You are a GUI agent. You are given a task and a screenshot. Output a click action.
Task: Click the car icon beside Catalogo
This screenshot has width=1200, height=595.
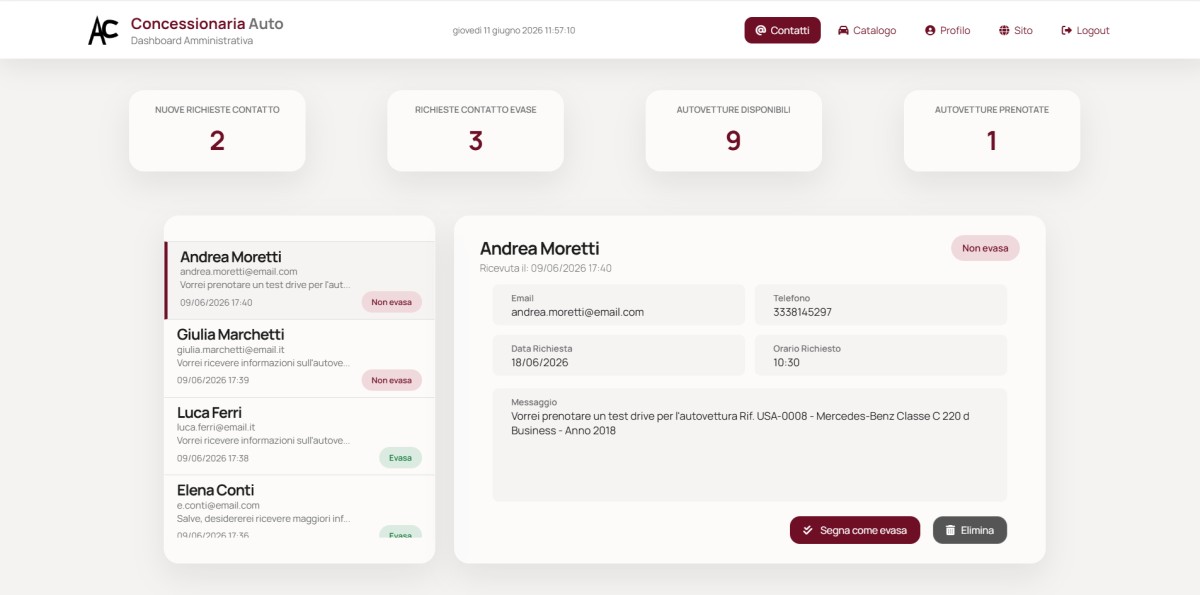point(843,30)
